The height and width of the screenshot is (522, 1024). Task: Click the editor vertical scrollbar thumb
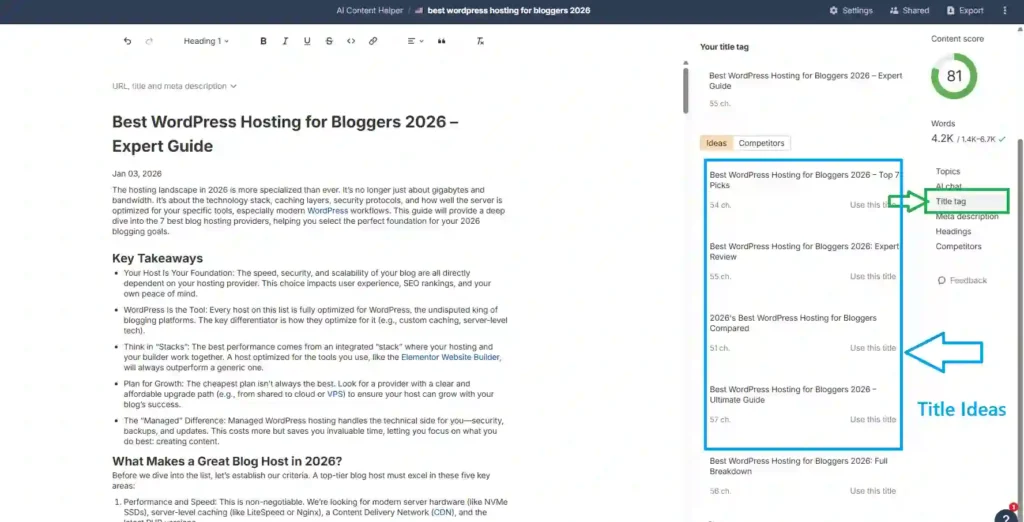point(685,90)
